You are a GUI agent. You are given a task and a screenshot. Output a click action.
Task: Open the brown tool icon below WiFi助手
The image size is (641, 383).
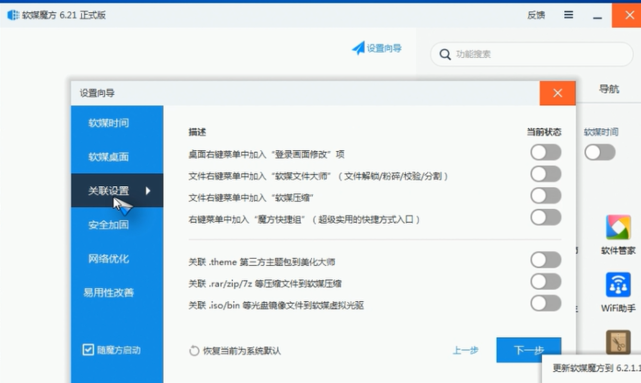tap(618, 342)
